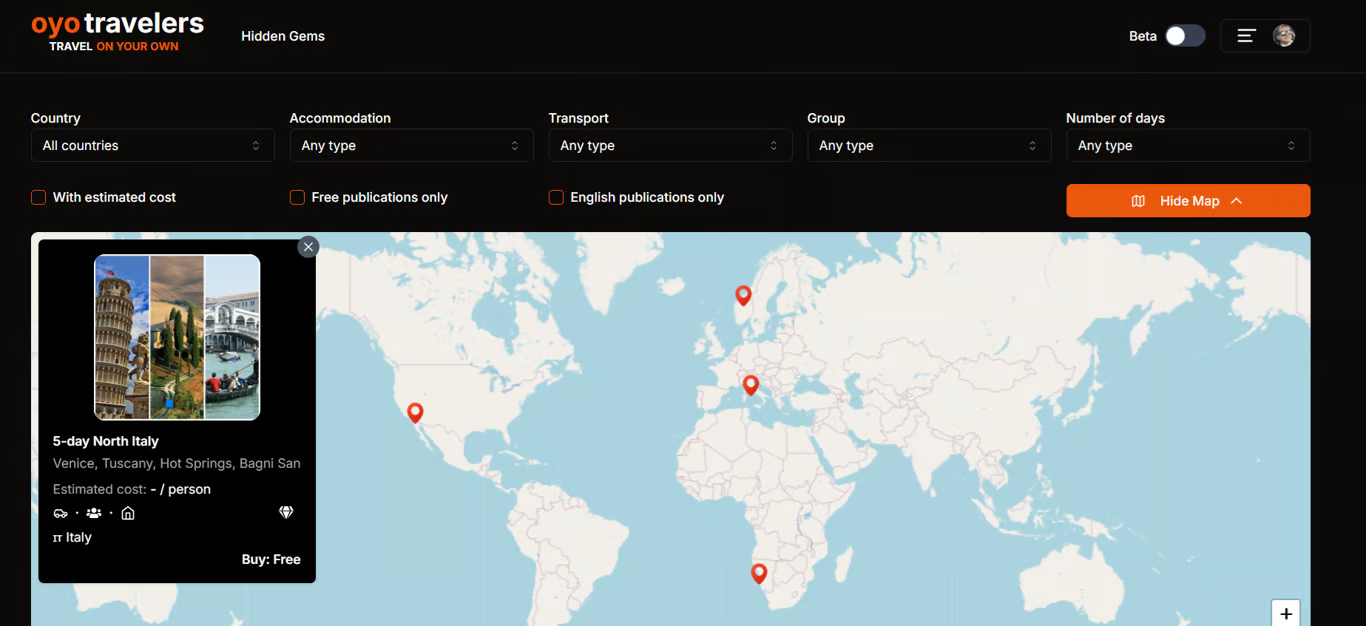The width and height of the screenshot is (1366, 626).
Task: Expand the Accommodation dropdown
Action: [x=411, y=146]
